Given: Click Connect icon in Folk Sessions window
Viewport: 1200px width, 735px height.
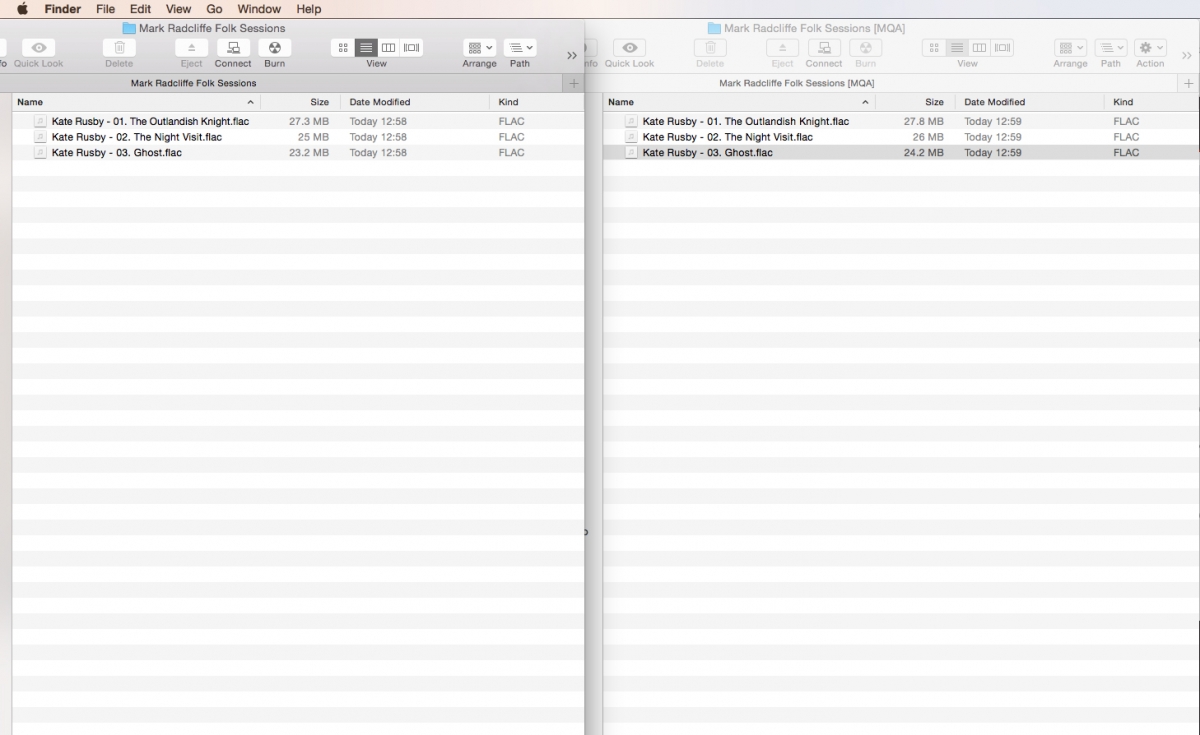Looking at the screenshot, I should click(233, 47).
